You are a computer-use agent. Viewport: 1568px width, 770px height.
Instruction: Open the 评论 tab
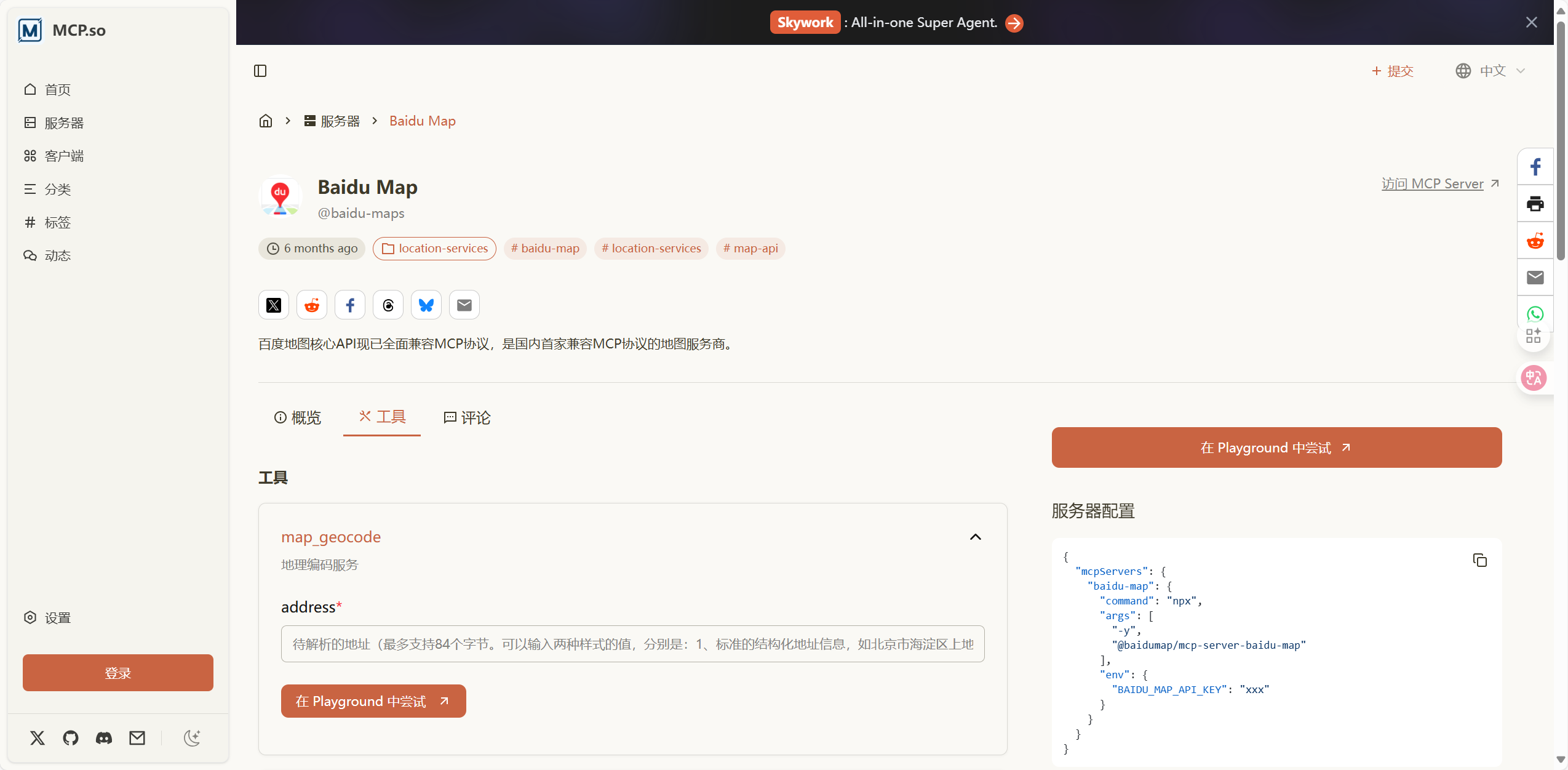[x=467, y=418]
